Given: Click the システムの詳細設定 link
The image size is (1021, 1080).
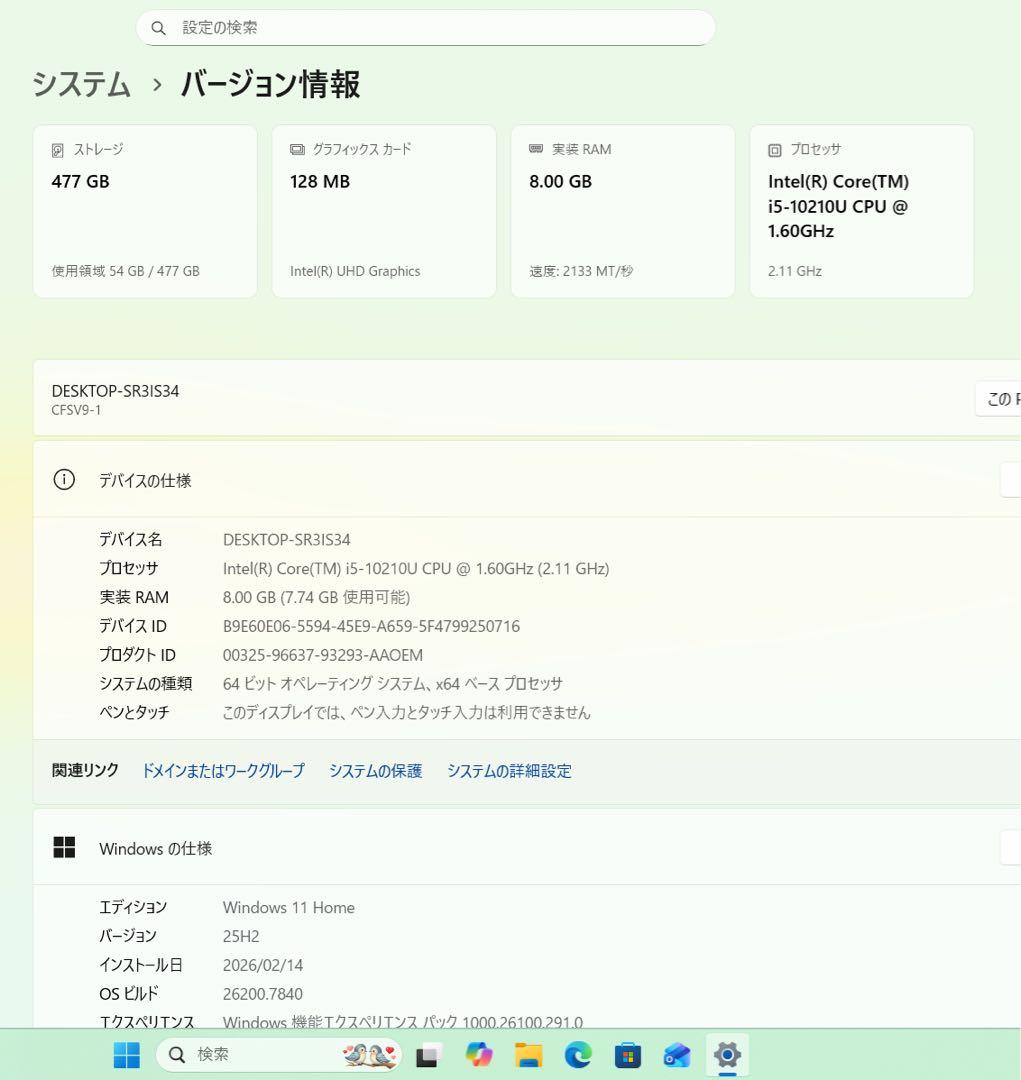Looking at the screenshot, I should (x=510, y=771).
